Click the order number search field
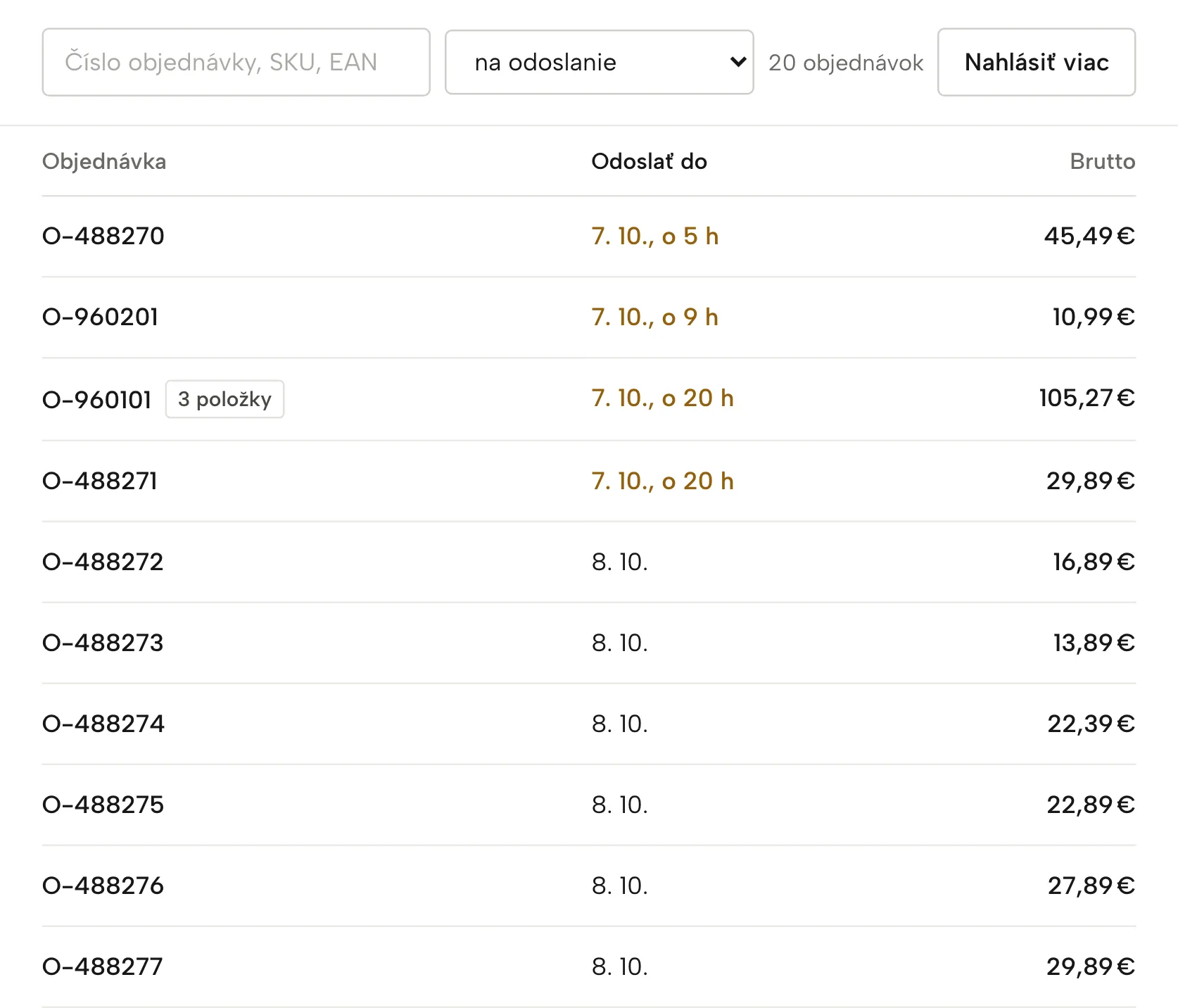Screen dimensions: 1178x1008 point(236,62)
